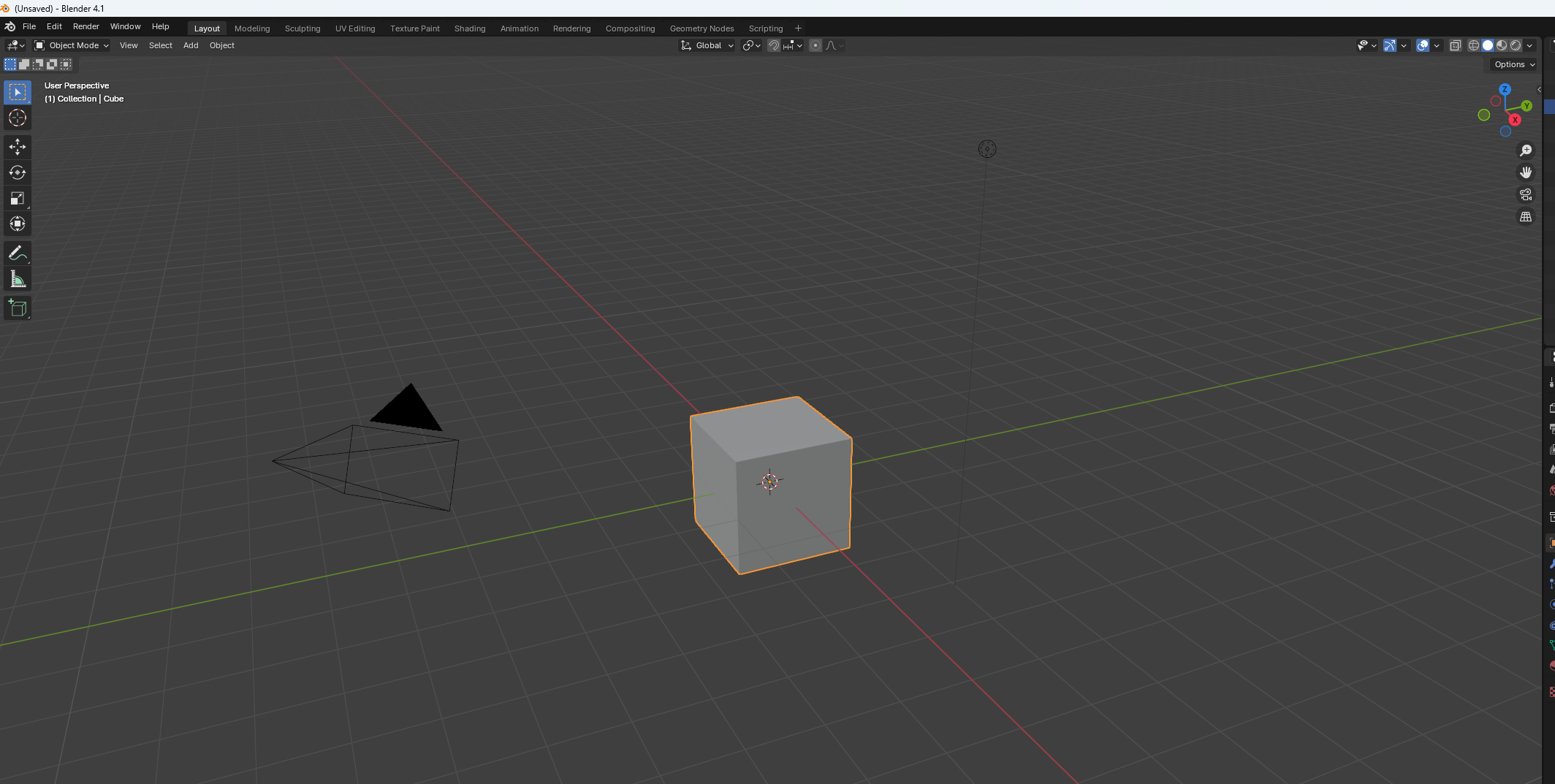Select the Move tool in toolbar
The width and height of the screenshot is (1555, 784).
pyautogui.click(x=18, y=147)
